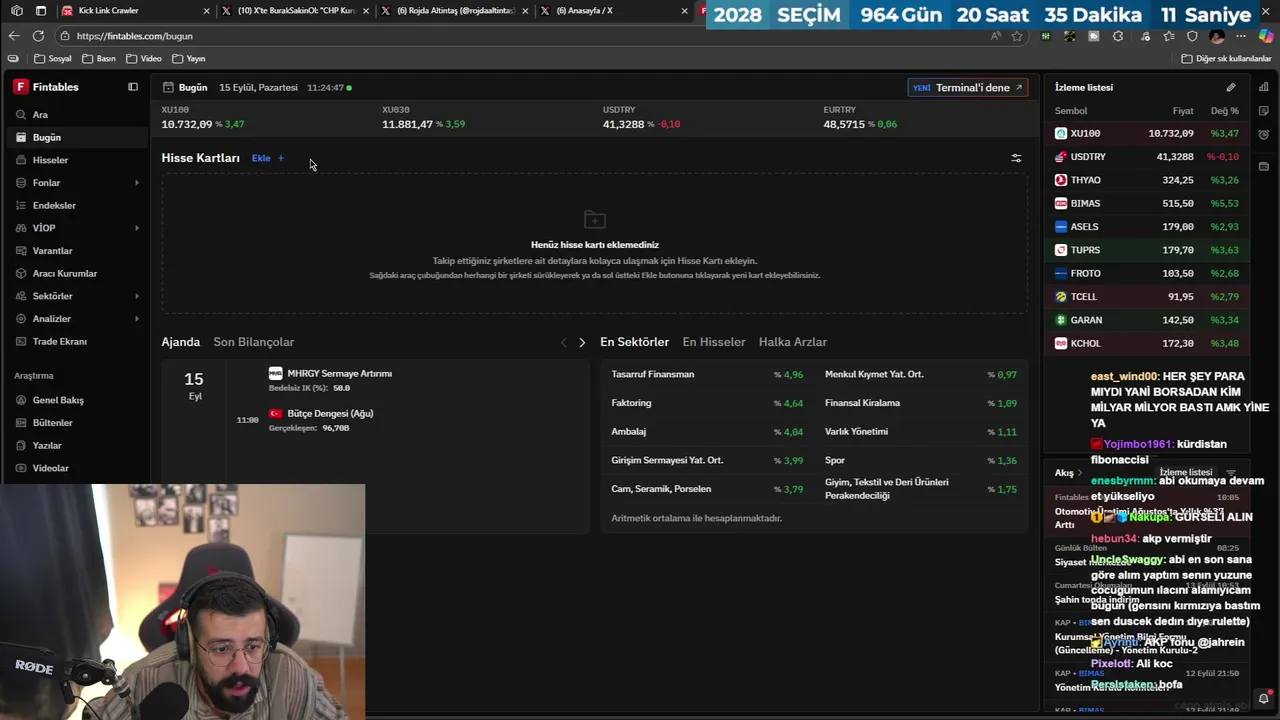This screenshot has width=1280, height=720.
Task: Switch to Kick Link Crawler browser tab
Action: tap(135, 10)
